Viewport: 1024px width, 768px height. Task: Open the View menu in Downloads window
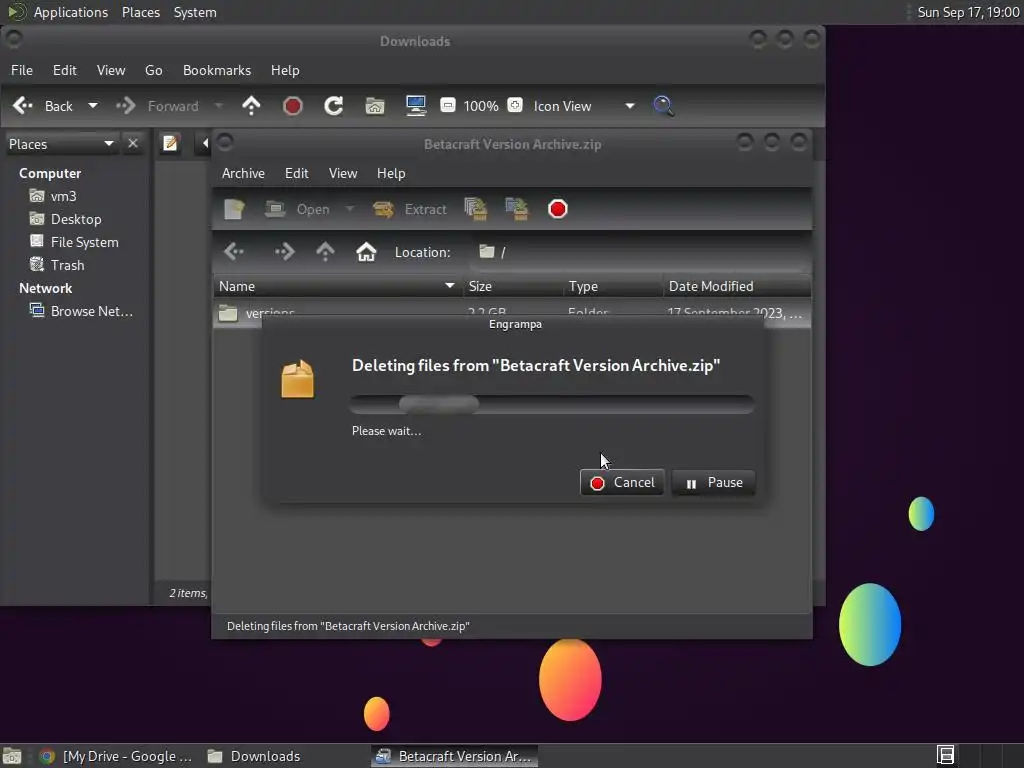[x=111, y=70]
